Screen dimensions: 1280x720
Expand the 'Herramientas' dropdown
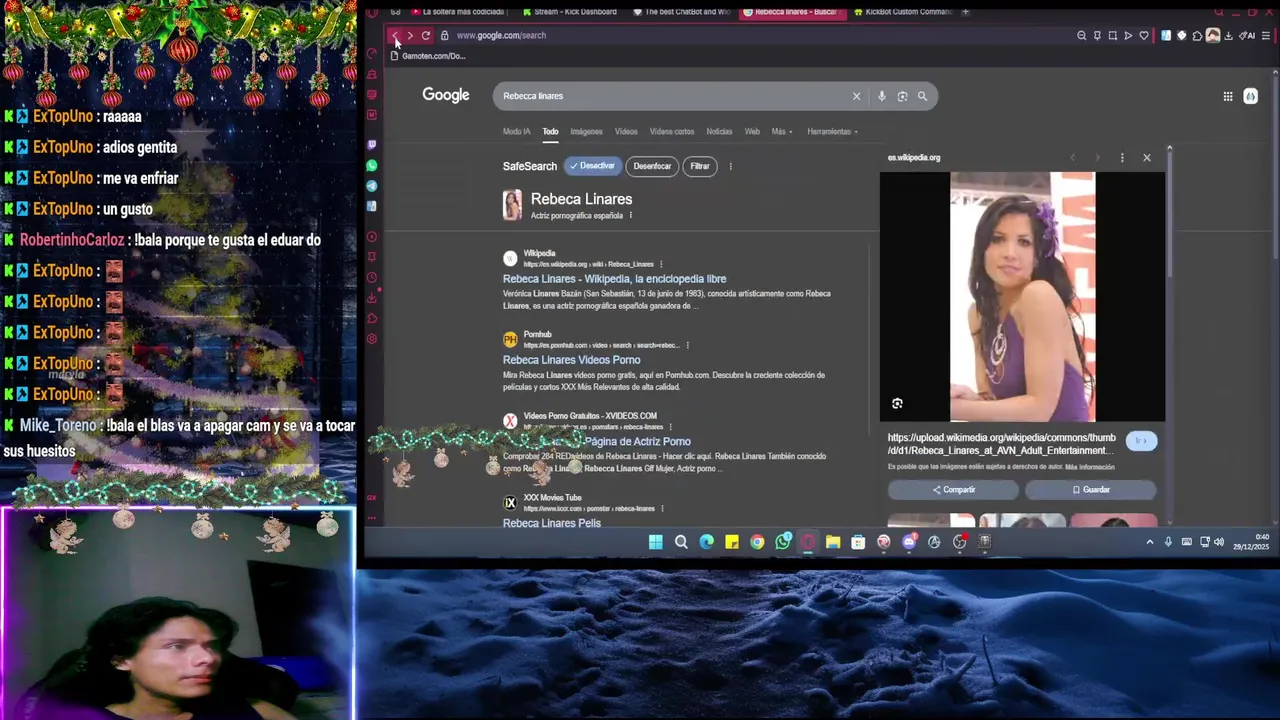(x=832, y=131)
